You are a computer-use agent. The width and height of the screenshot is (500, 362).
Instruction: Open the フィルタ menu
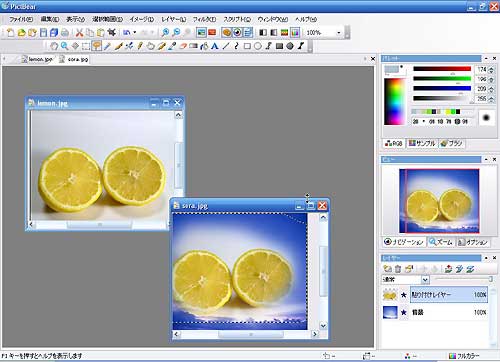204,19
